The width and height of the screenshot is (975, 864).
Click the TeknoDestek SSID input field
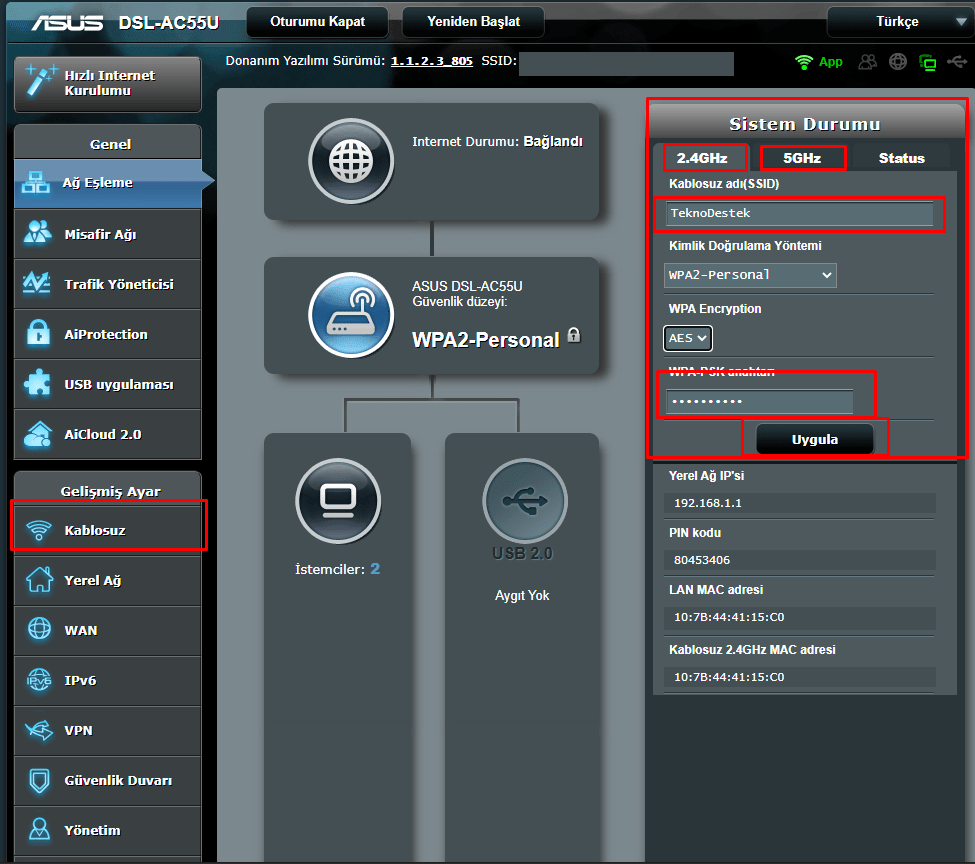click(x=800, y=214)
